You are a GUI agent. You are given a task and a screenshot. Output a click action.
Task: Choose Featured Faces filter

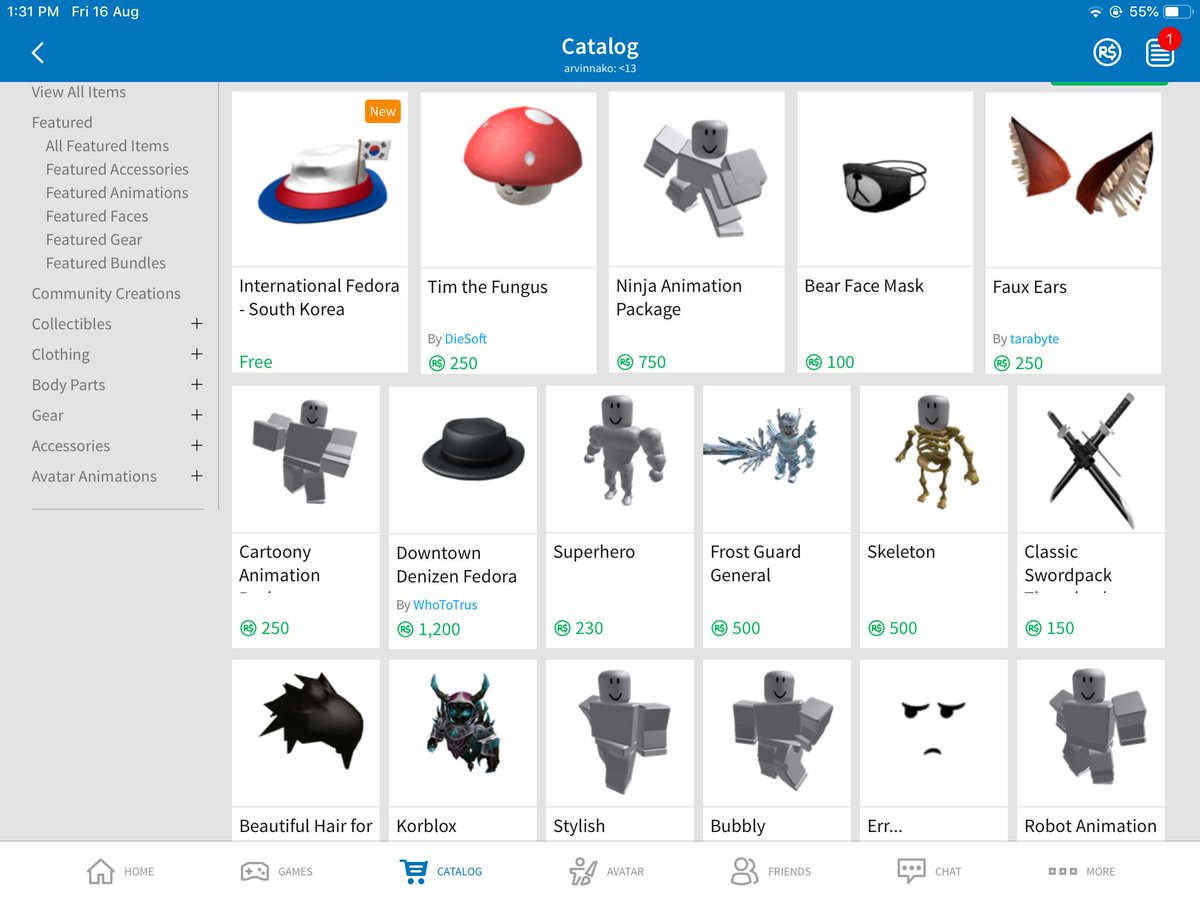(x=97, y=216)
